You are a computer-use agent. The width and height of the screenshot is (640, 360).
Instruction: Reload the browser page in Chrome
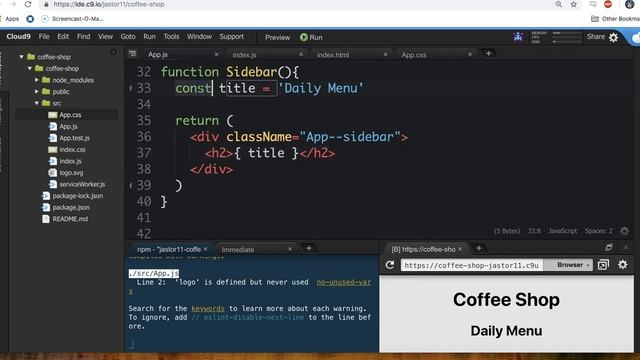[x=28, y=4]
